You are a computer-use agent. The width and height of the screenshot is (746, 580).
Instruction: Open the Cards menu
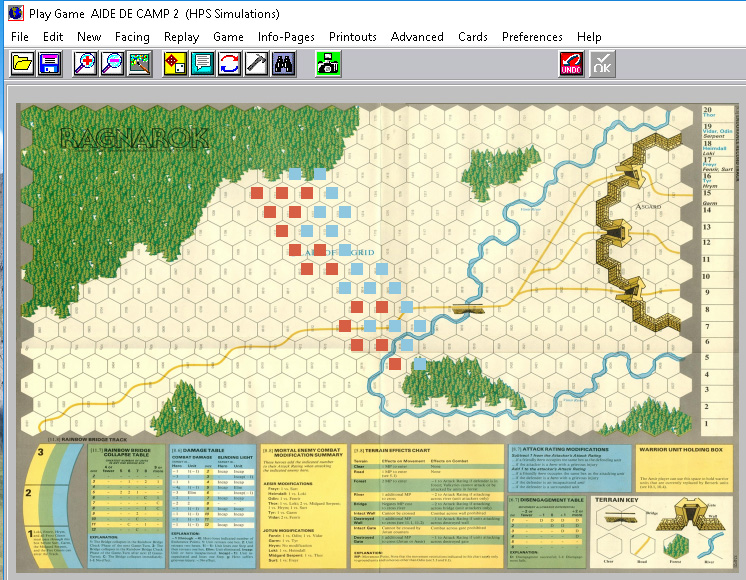click(x=473, y=37)
